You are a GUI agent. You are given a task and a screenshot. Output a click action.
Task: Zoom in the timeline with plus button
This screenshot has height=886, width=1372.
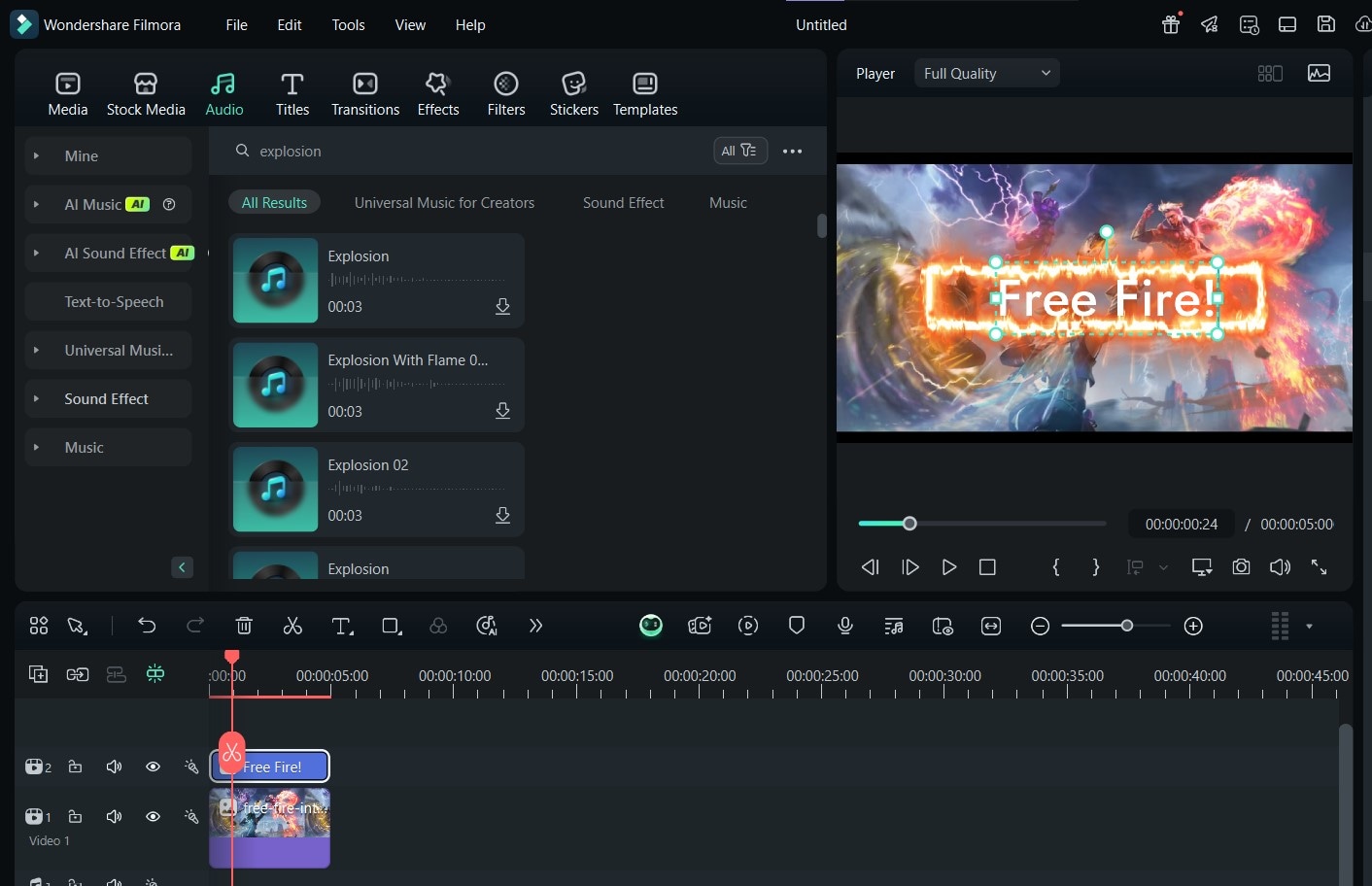click(1194, 627)
